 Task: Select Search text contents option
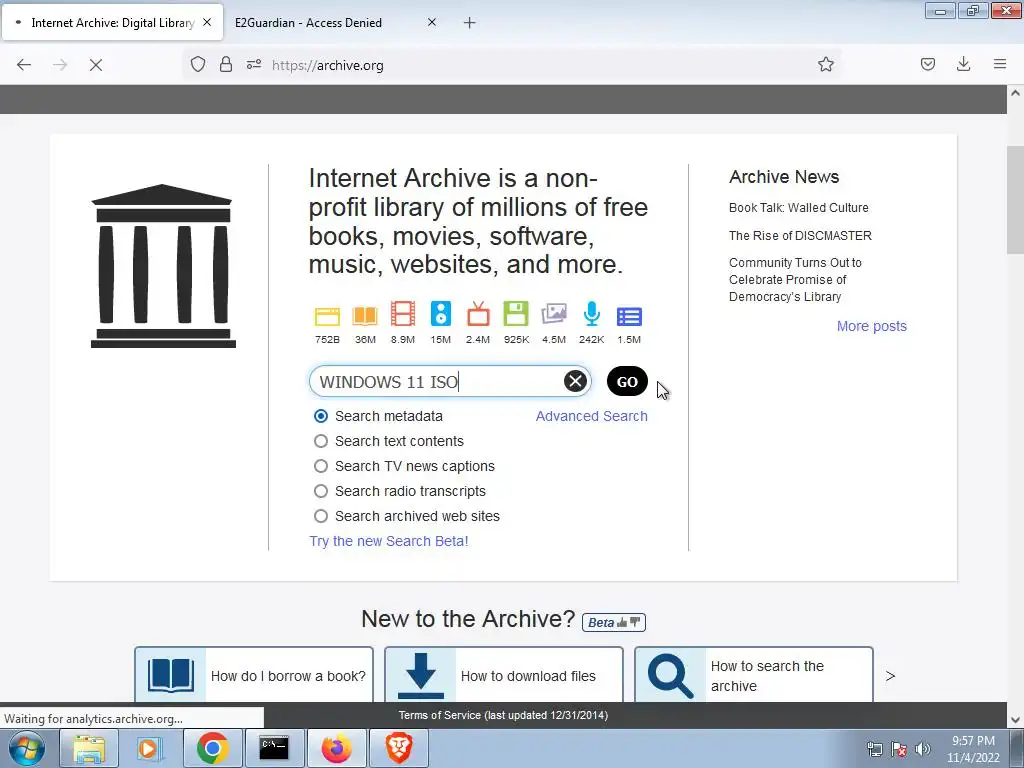click(x=321, y=441)
